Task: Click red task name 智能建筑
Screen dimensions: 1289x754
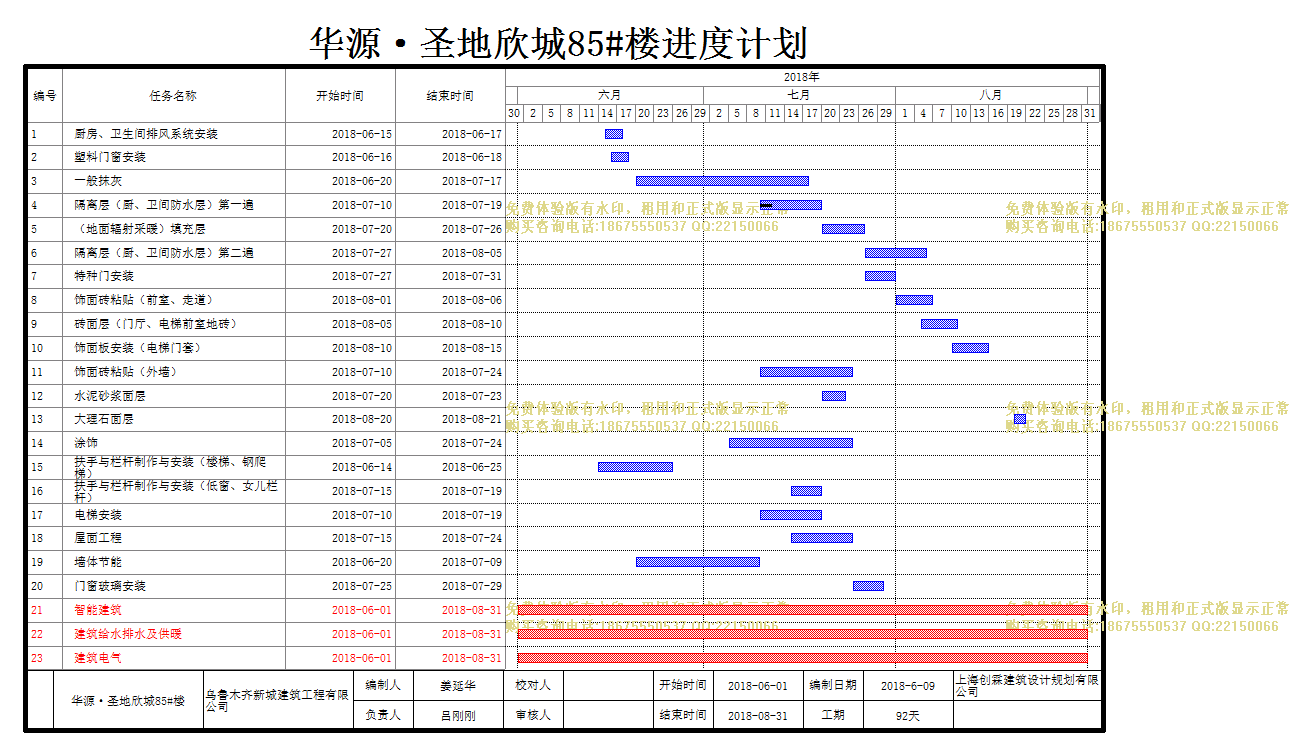Action: pyautogui.click(x=98, y=610)
